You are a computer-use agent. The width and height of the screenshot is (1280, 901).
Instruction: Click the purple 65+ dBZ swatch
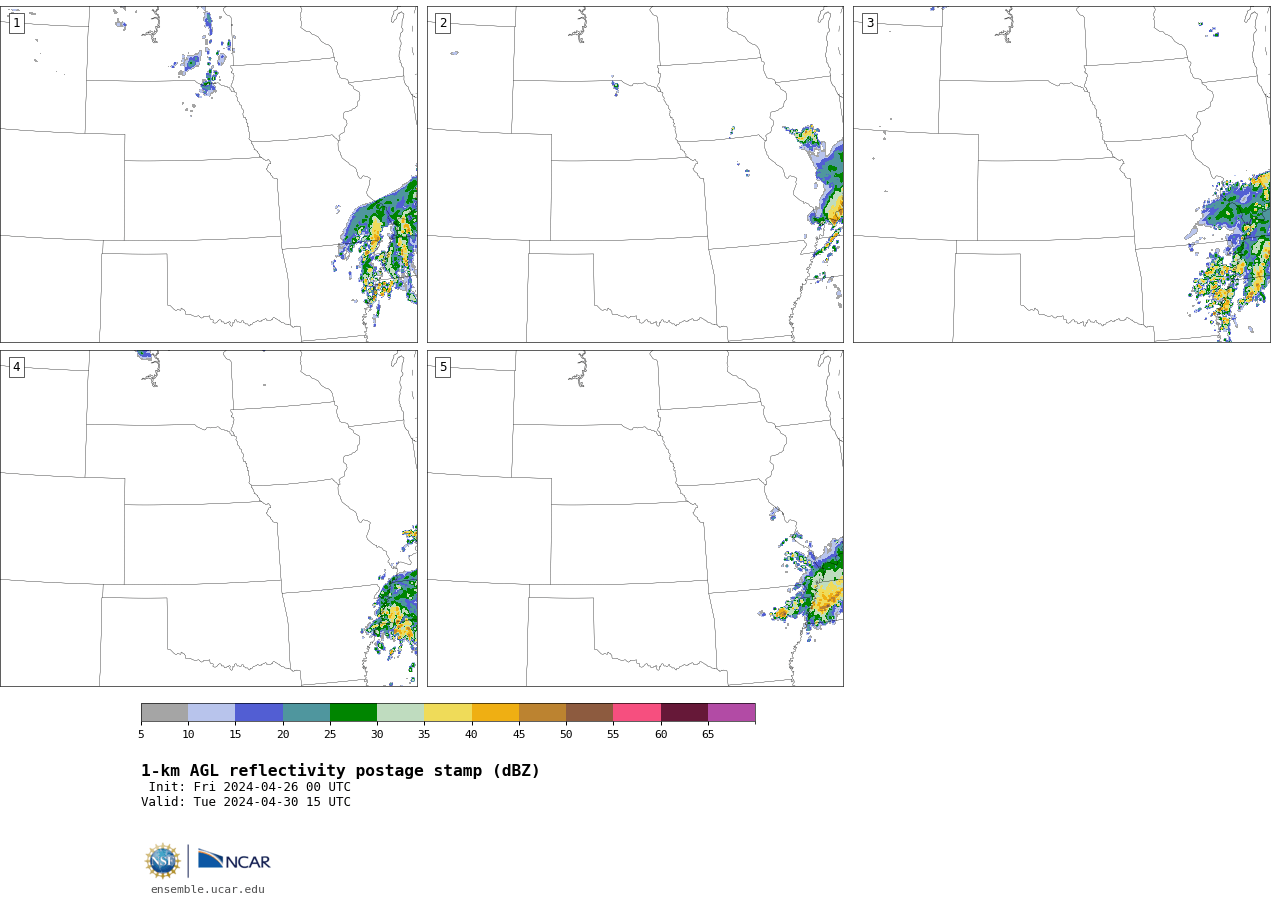point(731,713)
